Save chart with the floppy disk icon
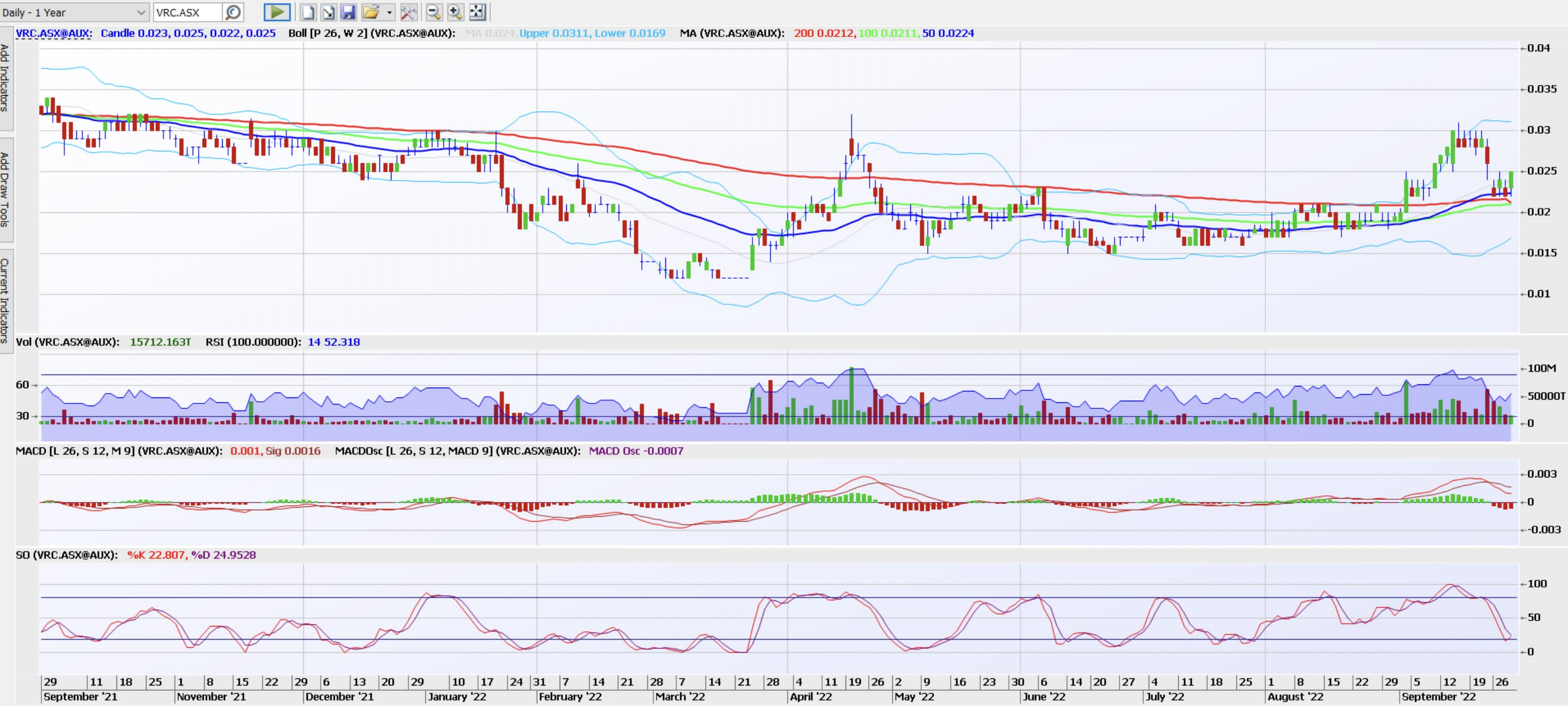The width and height of the screenshot is (1568, 711). coord(348,12)
